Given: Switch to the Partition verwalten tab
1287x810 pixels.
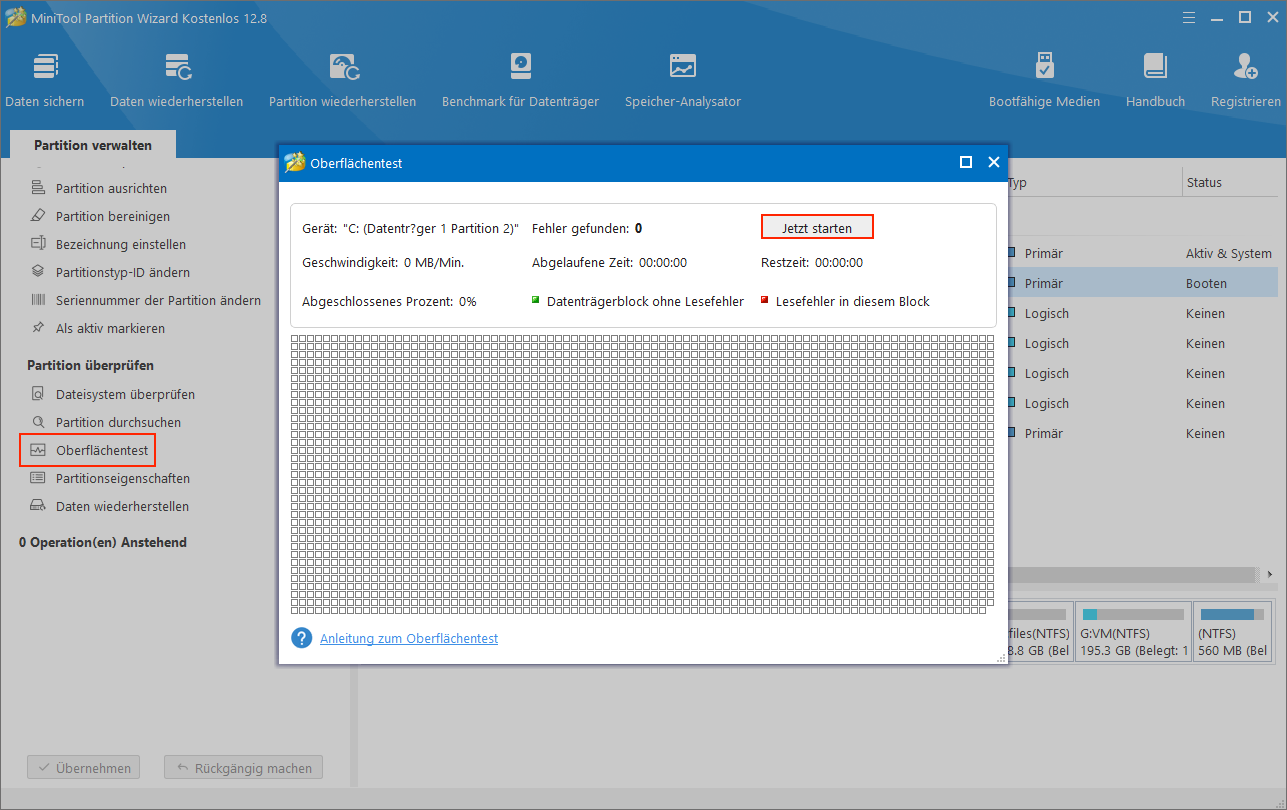Looking at the screenshot, I should [x=92, y=144].
